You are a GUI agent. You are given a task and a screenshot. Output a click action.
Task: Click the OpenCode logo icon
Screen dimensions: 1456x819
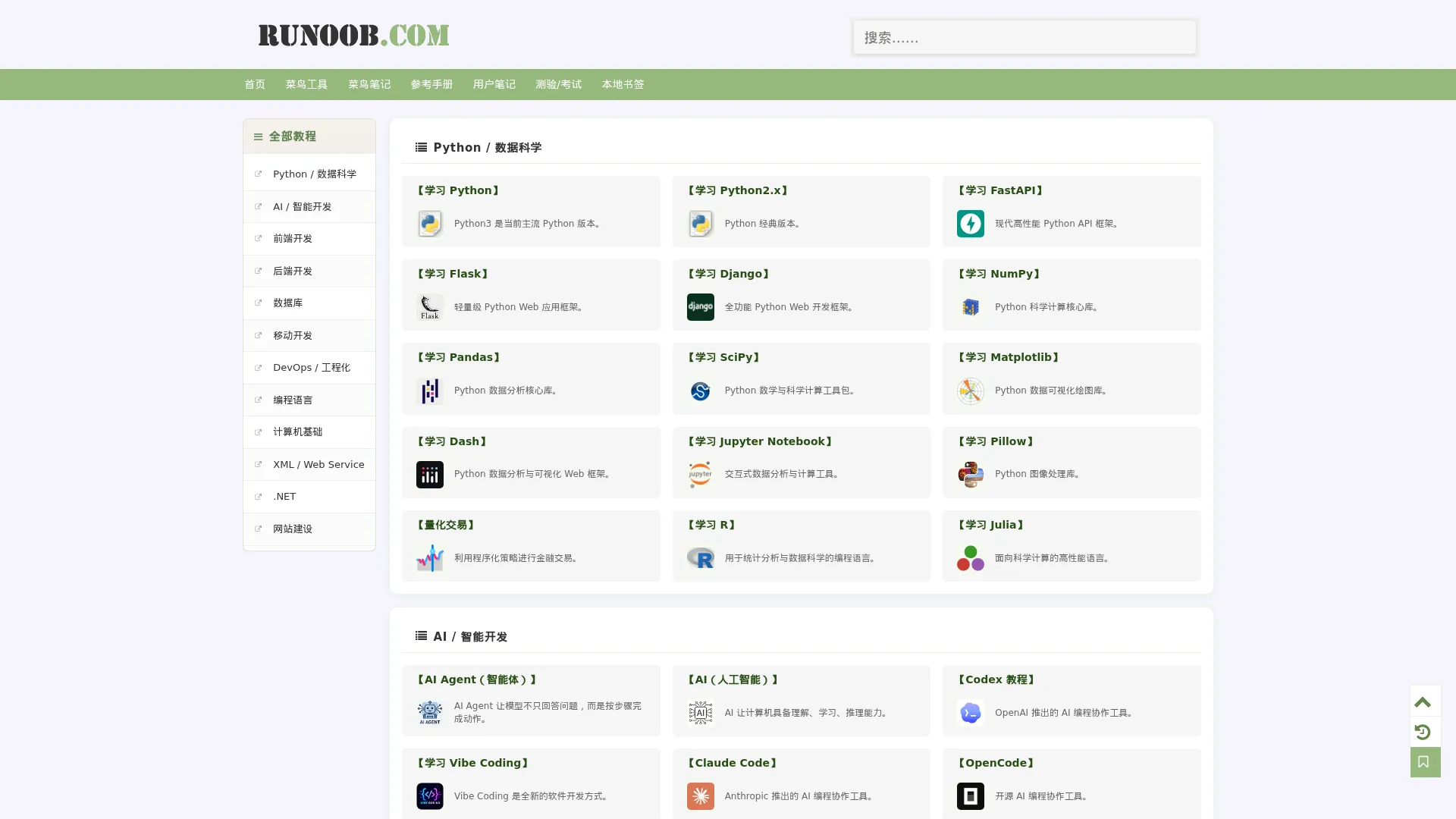tap(971, 796)
